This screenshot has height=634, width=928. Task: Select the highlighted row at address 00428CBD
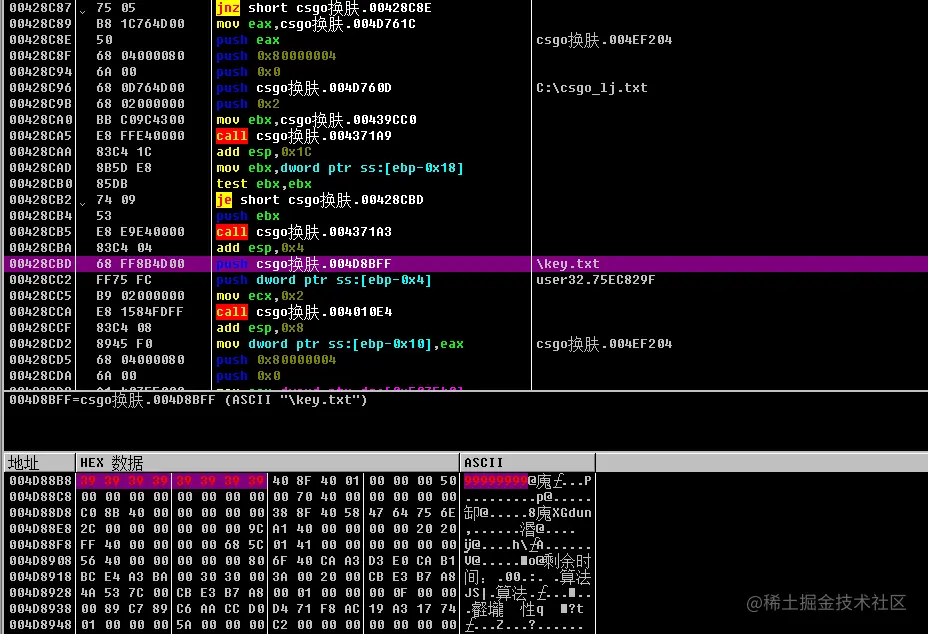(x=465, y=263)
